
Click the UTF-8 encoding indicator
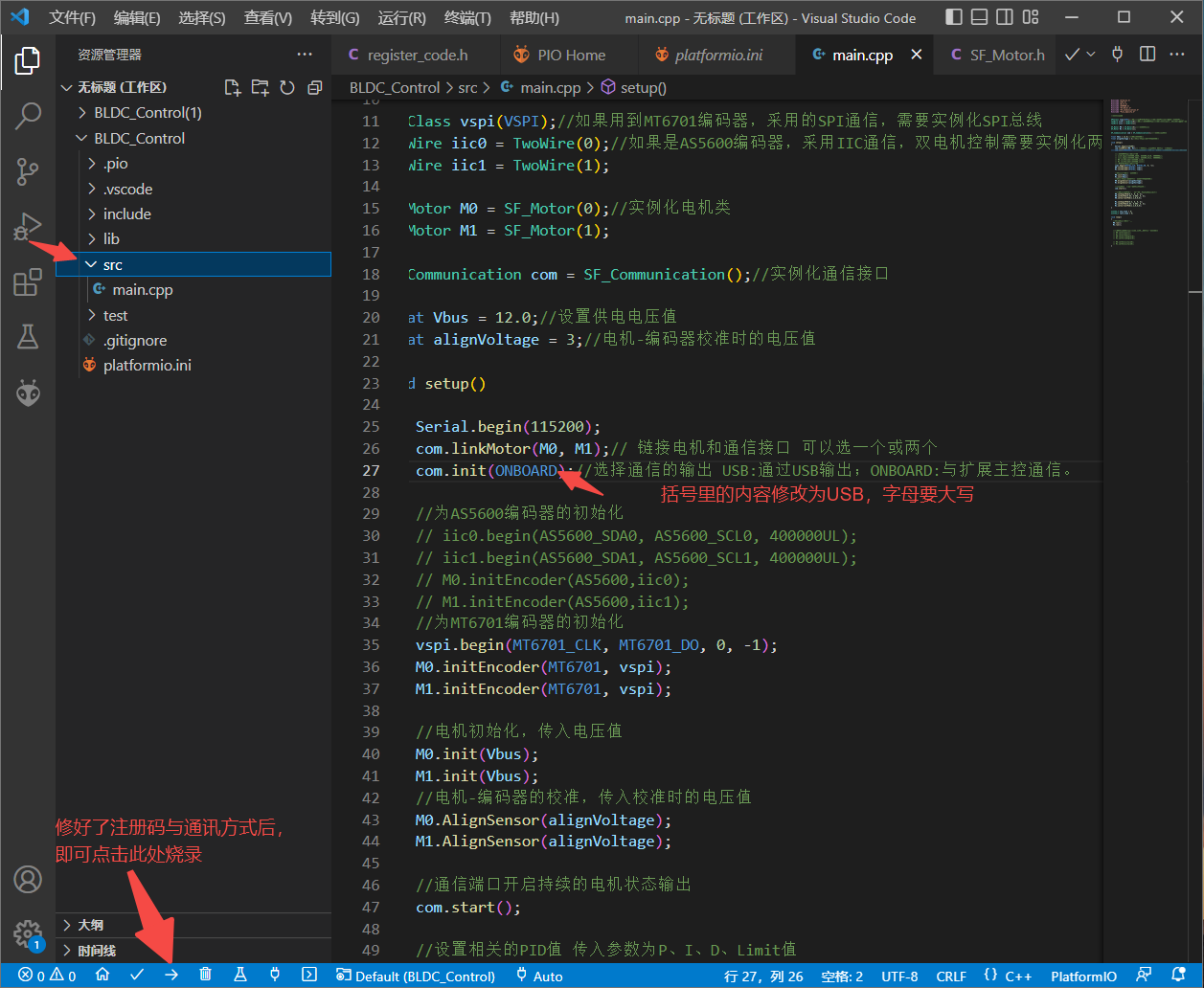[898, 976]
